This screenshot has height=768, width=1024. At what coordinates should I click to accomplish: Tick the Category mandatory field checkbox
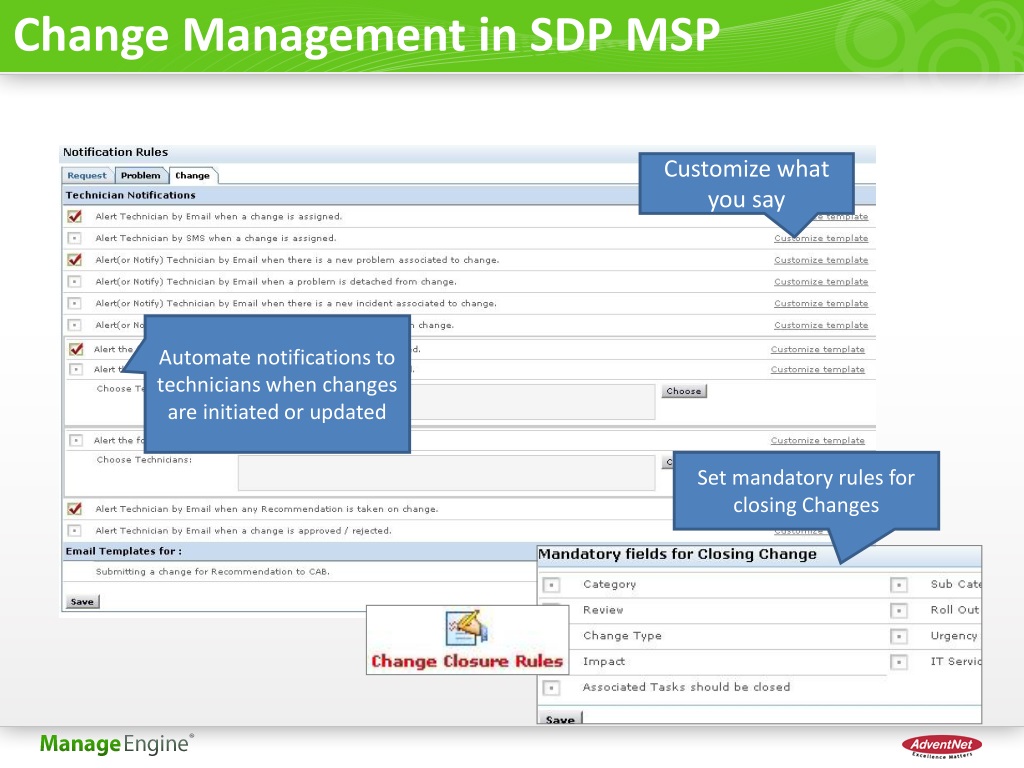point(551,584)
